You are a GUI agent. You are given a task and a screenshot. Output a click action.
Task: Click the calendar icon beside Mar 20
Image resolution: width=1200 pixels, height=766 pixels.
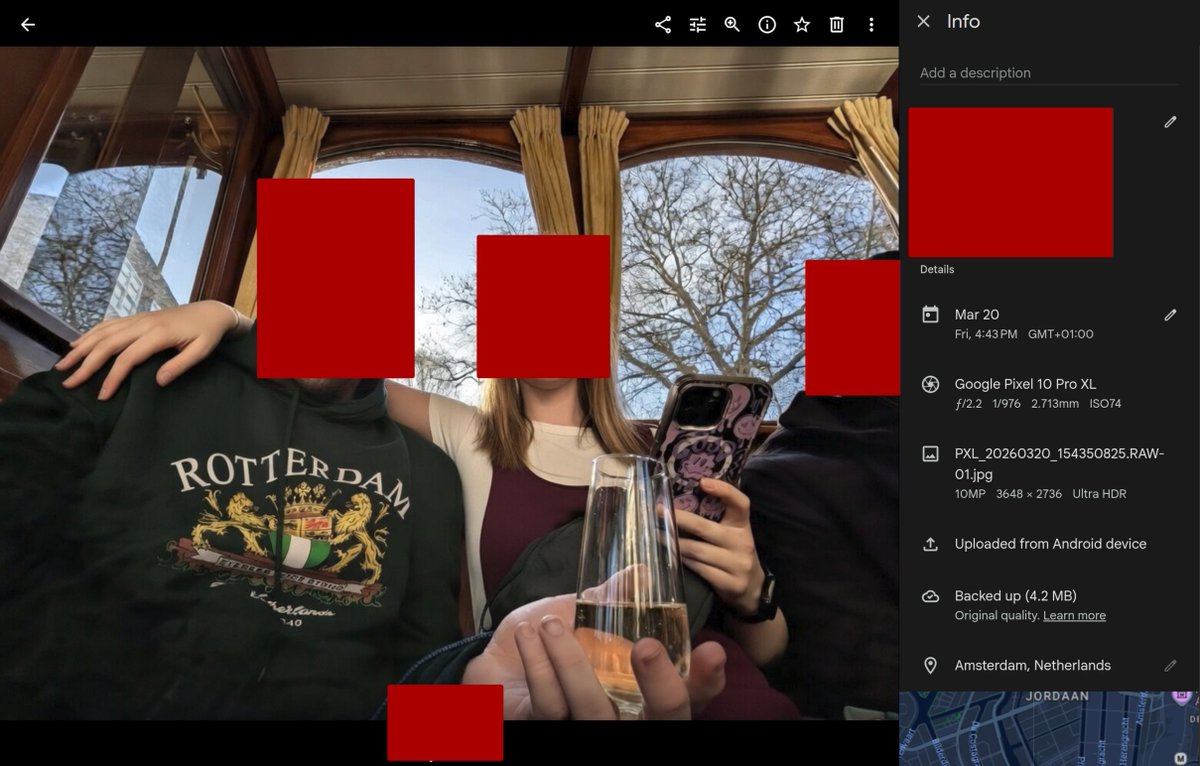930,315
